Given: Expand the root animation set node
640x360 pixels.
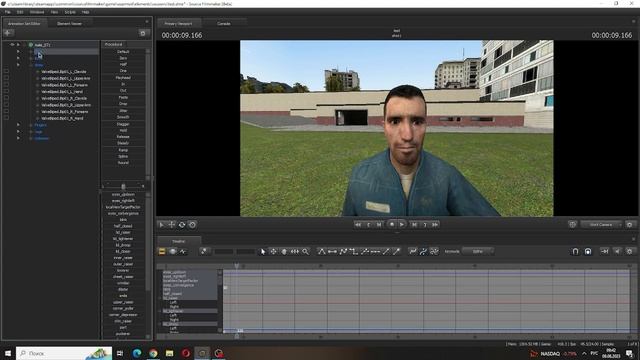Looking at the screenshot, I should [x=18, y=44].
